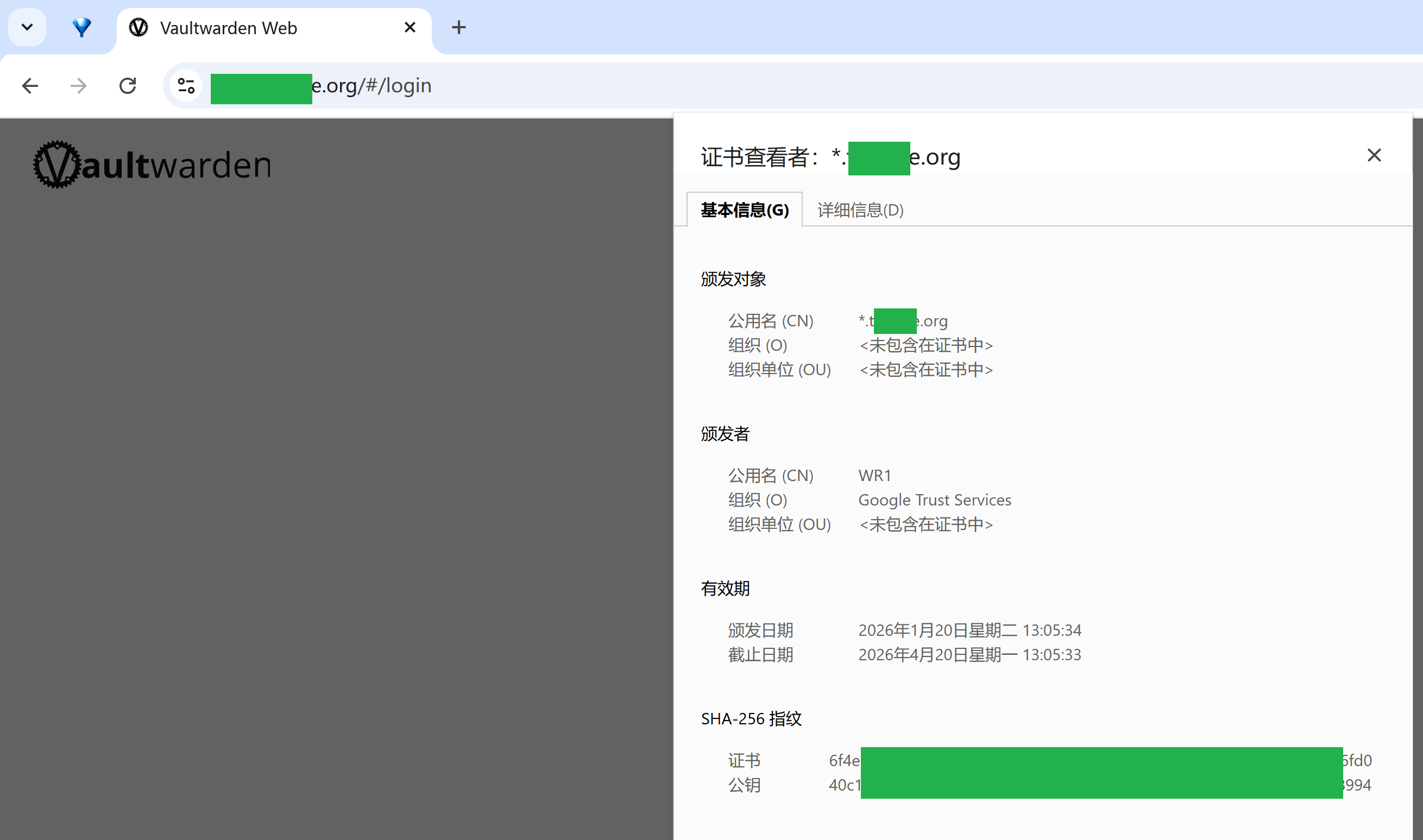Click the certificate 证书 fingerprint value
Screen dimensions: 1423x840
[x=1100, y=761]
